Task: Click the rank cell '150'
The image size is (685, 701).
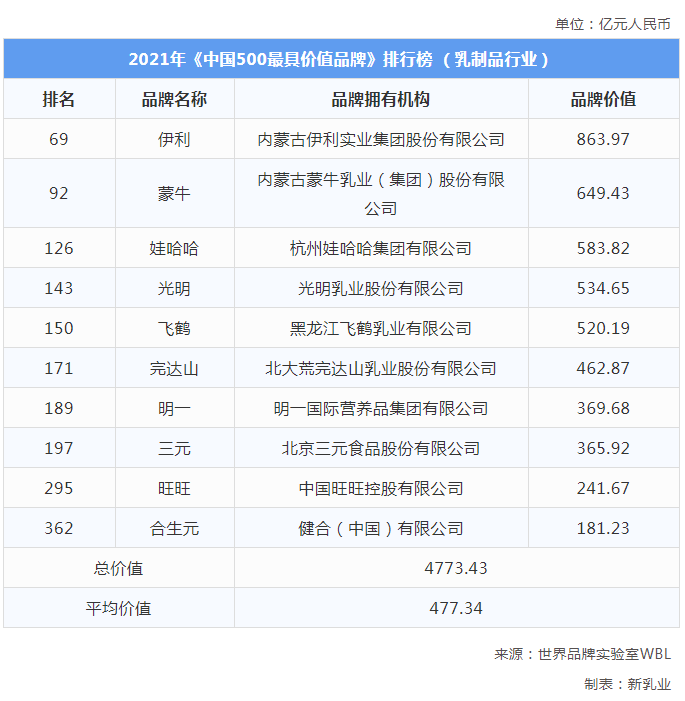Action: [59, 328]
